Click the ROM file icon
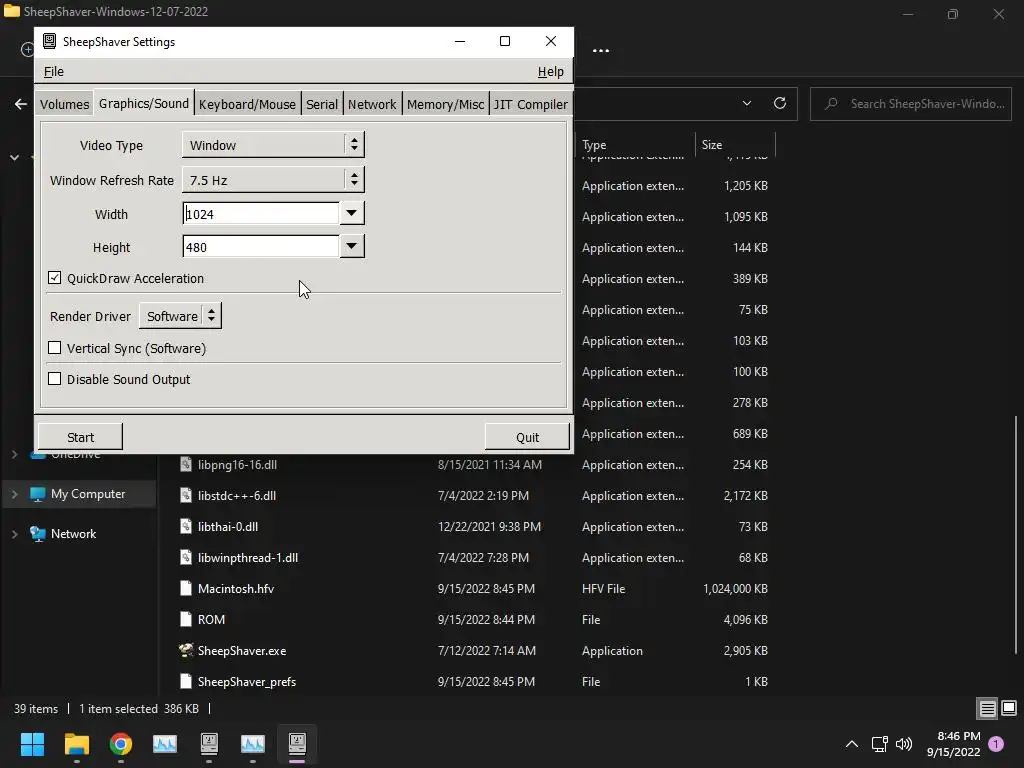 click(186, 620)
